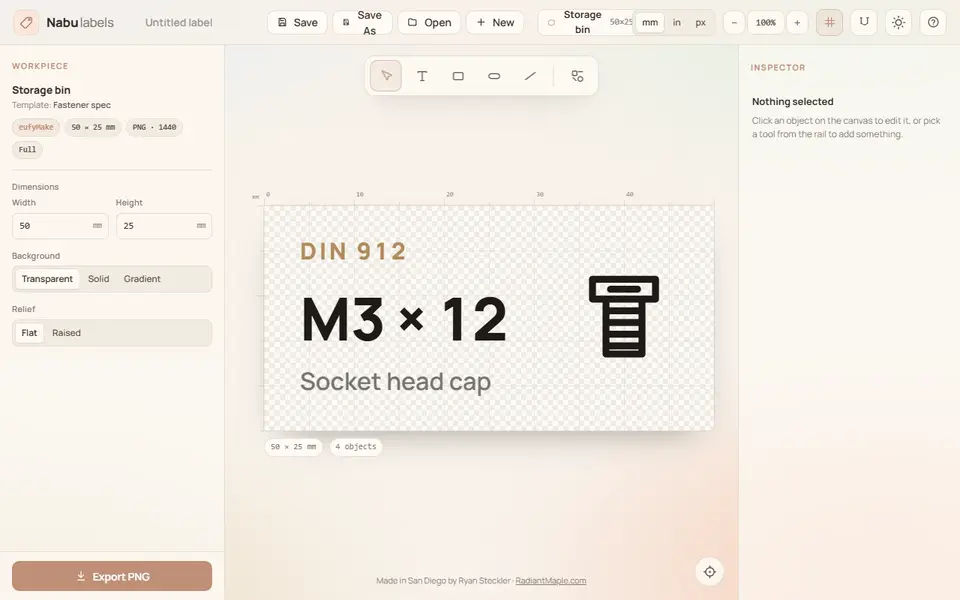The image size is (960, 600).
Task: Select the Socket head cap text
Action: click(x=396, y=382)
